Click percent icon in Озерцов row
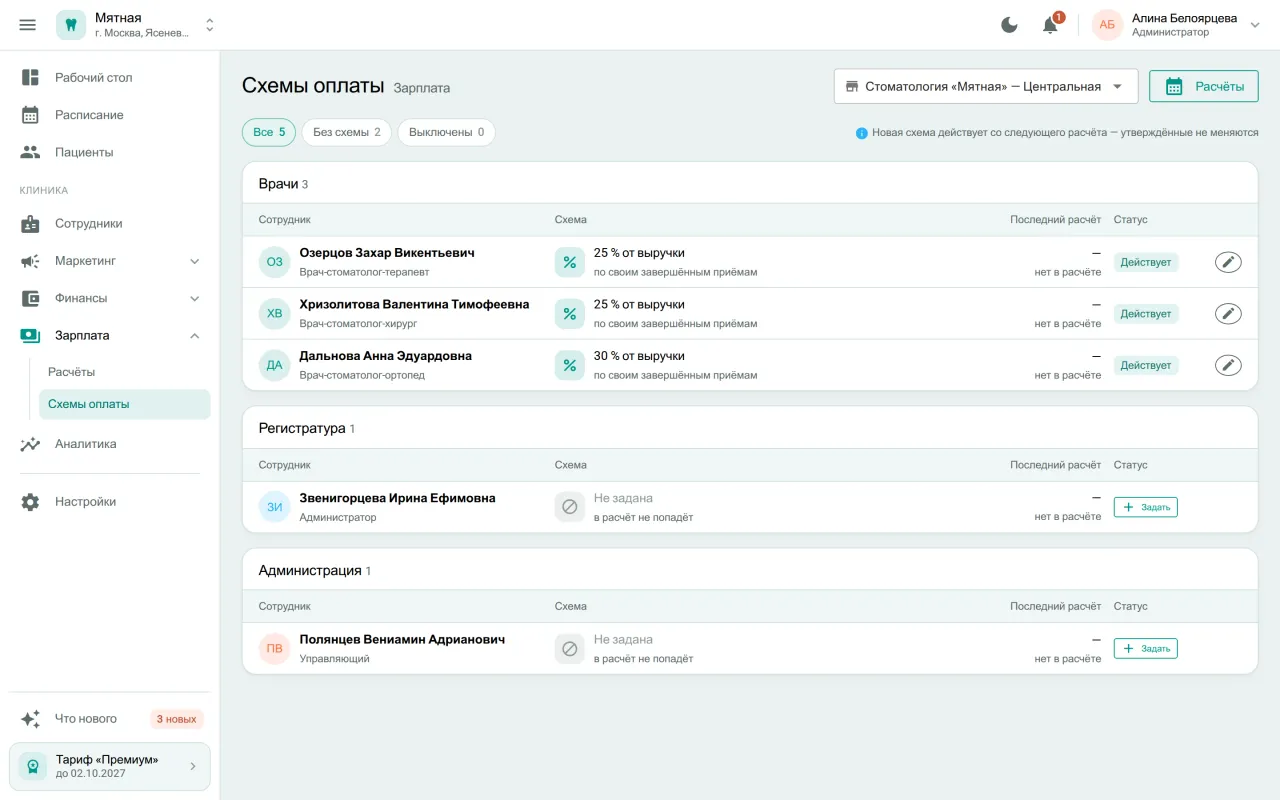Screen dimensions: 1280x800 [x=570, y=262]
